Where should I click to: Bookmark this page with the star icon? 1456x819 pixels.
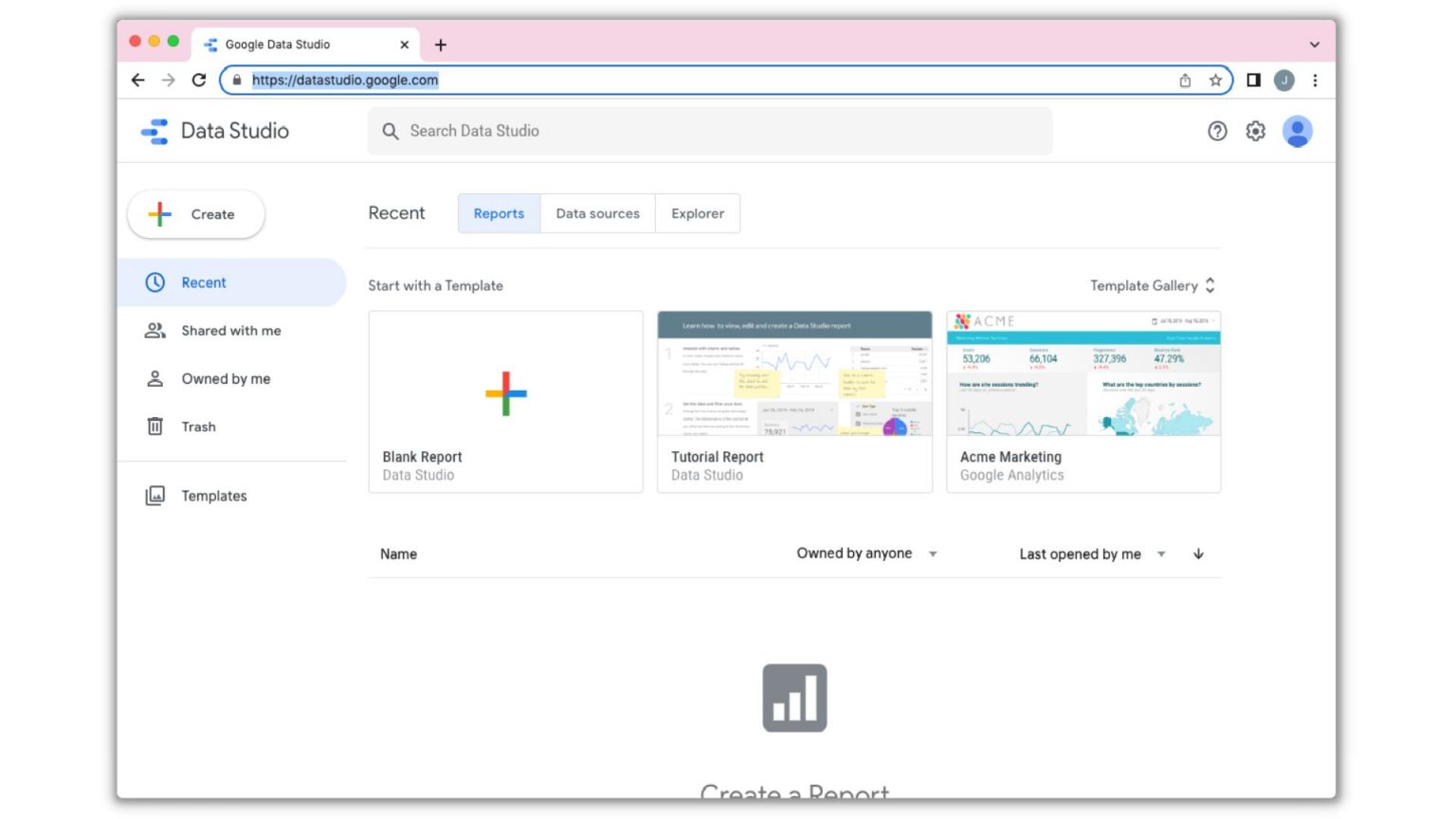tap(1215, 81)
